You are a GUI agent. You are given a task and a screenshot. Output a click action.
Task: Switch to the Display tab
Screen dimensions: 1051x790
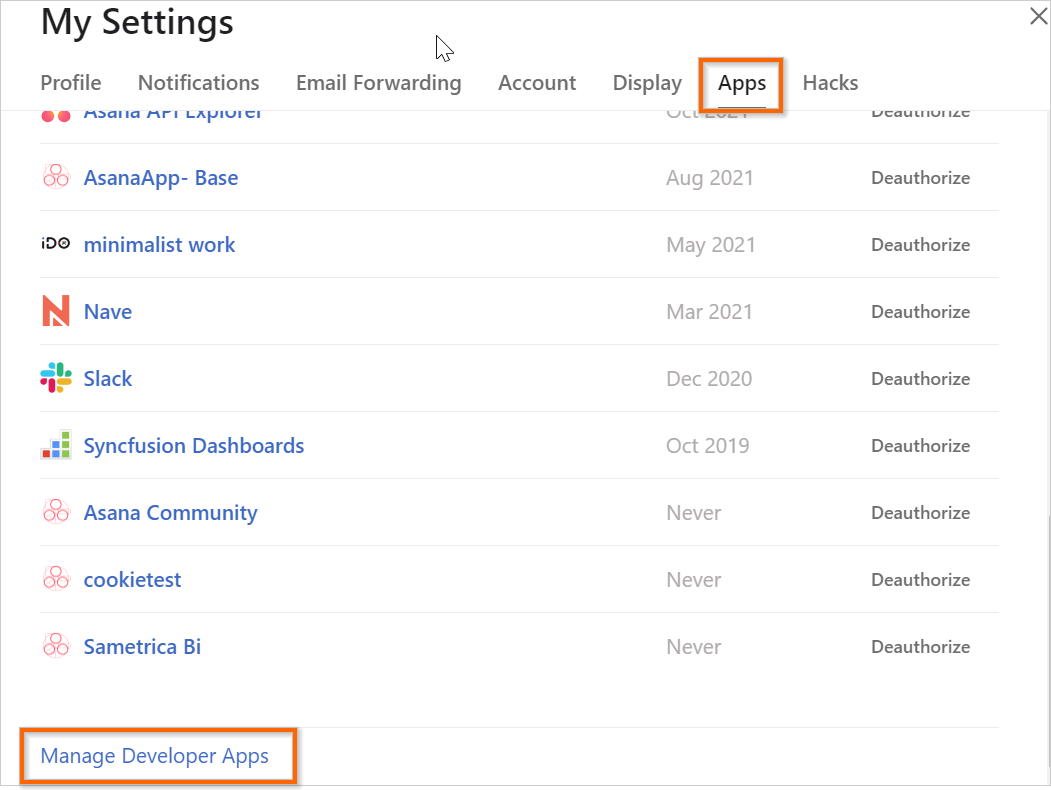point(647,82)
